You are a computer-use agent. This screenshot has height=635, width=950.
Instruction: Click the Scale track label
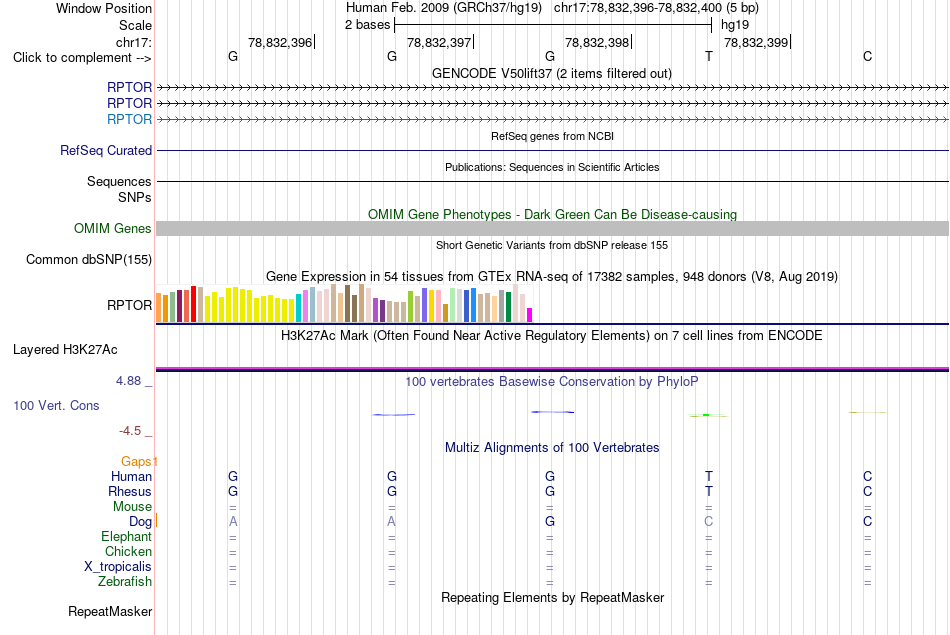[135, 25]
